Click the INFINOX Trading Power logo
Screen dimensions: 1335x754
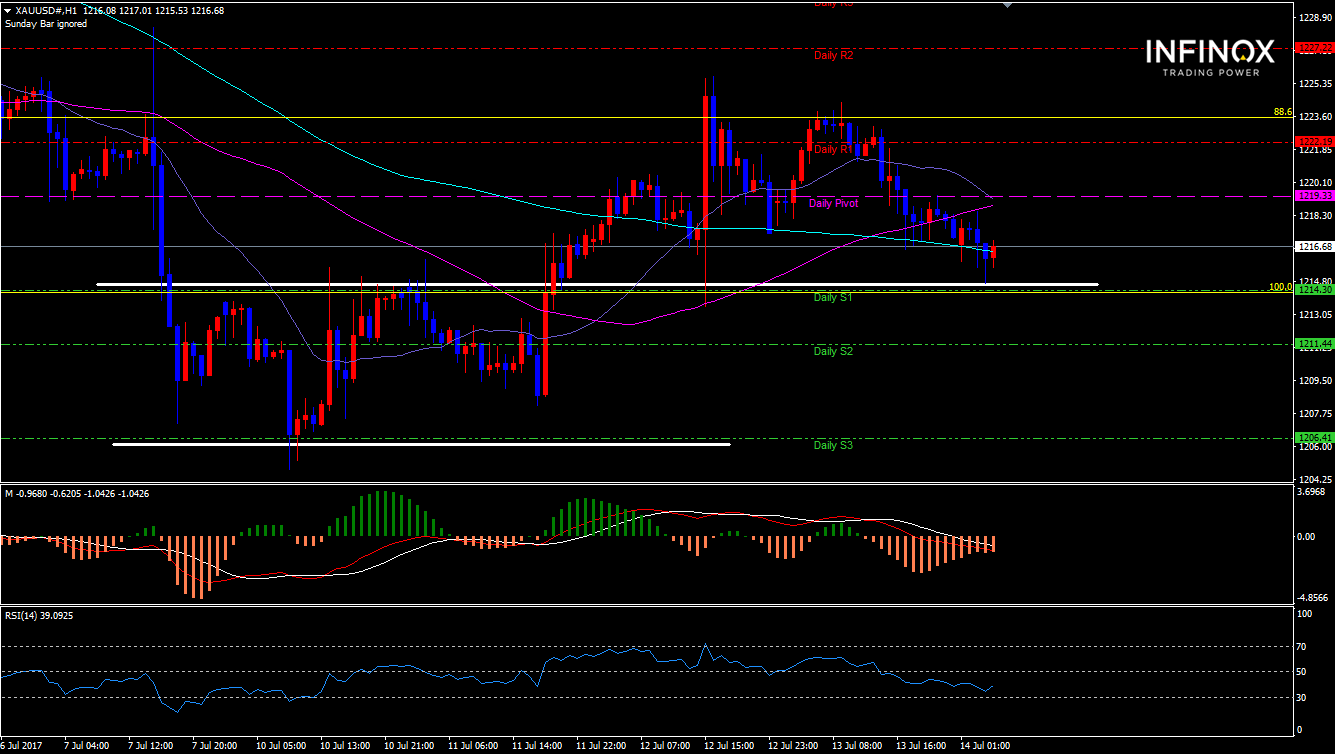1210,58
